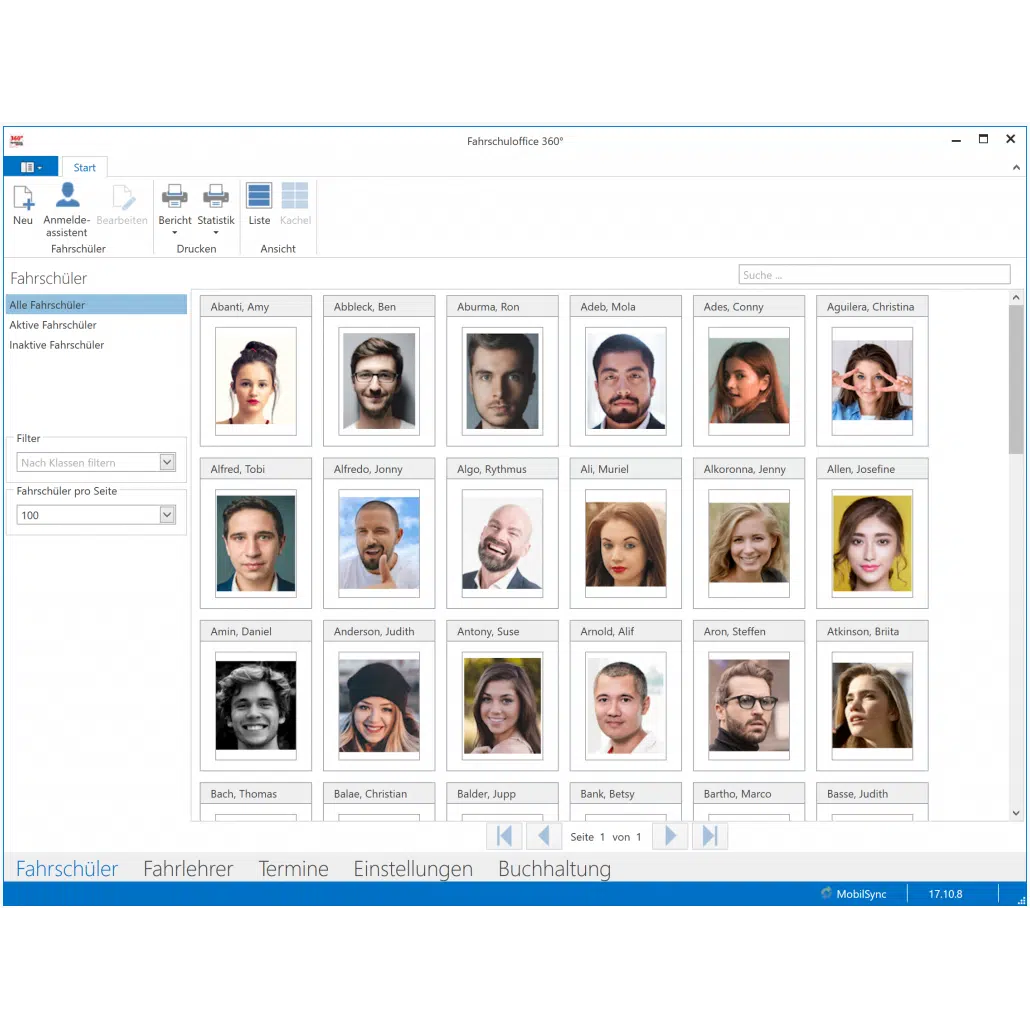
Task: Go to the next page arrow
Action: click(670, 836)
